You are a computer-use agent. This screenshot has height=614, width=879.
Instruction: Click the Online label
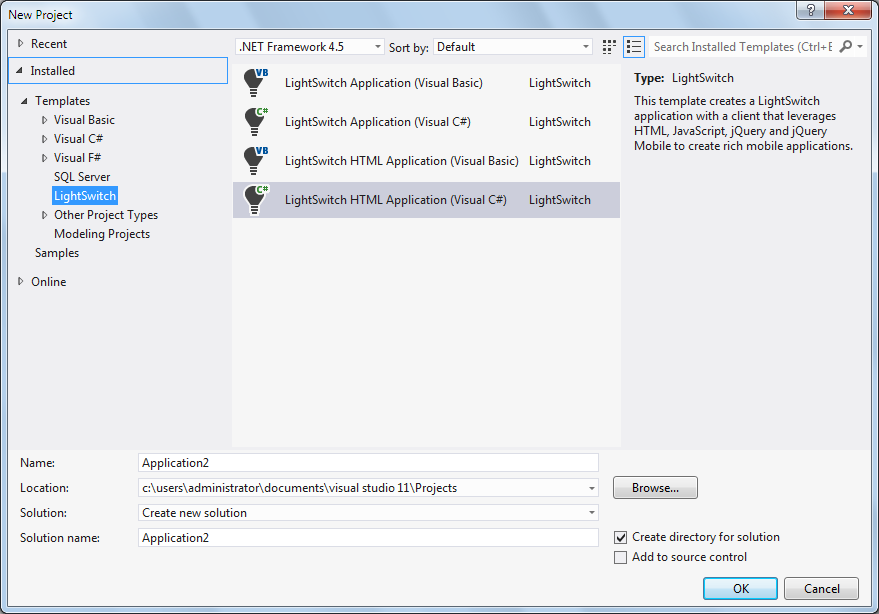(48, 281)
